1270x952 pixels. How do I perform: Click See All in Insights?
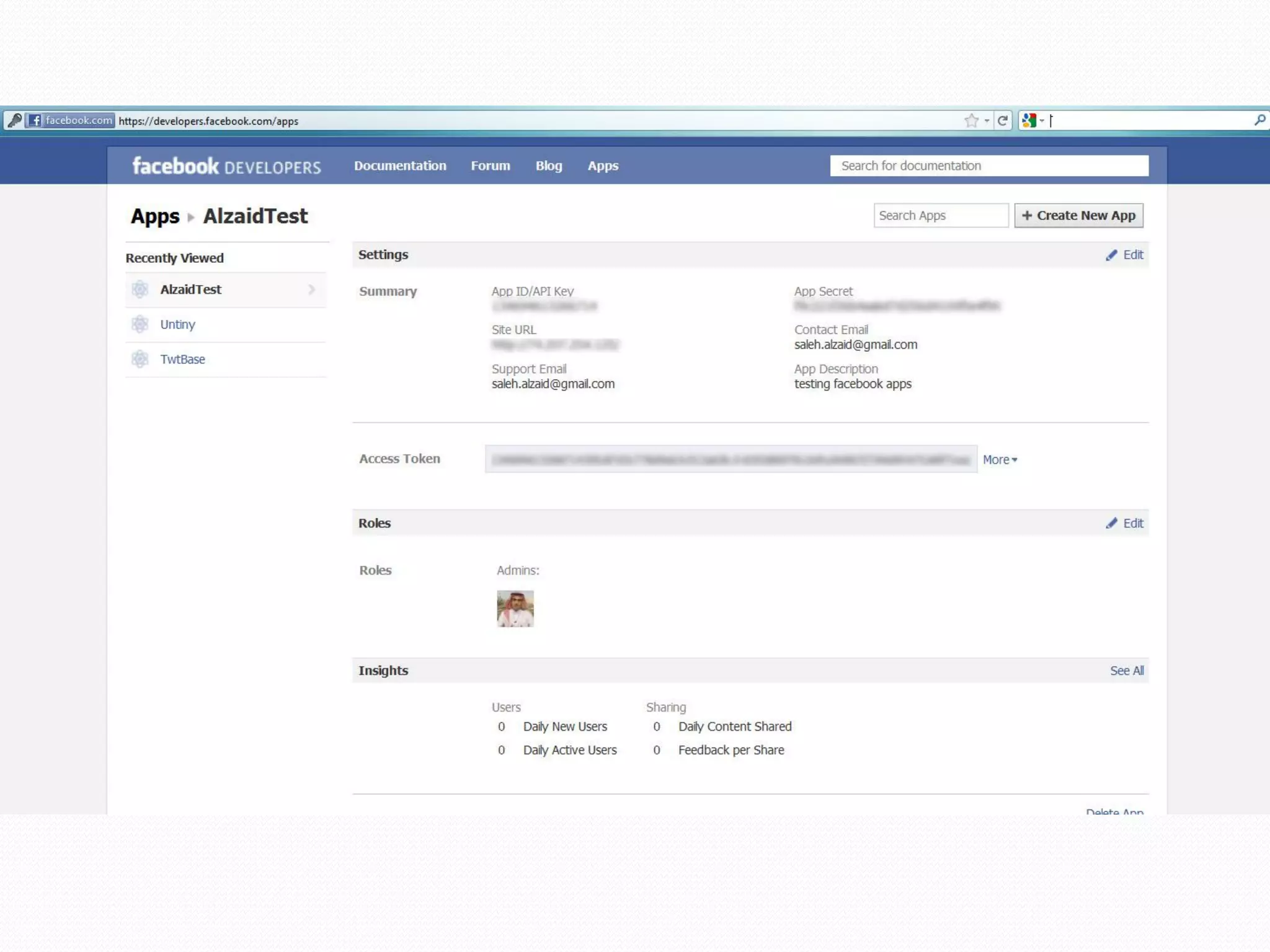1126,671
